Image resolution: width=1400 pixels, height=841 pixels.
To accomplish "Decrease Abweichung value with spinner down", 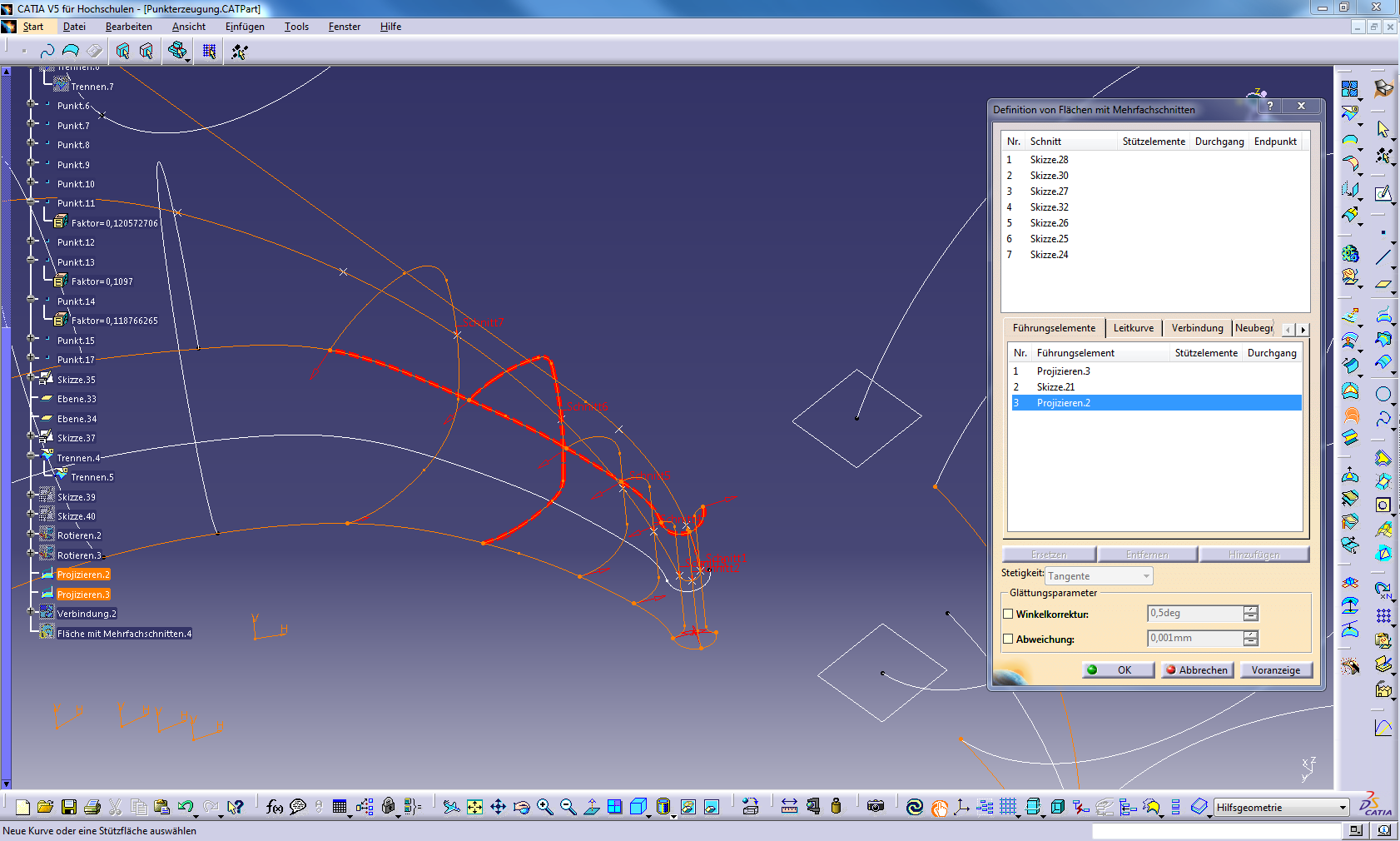I will [x=1250, y=643].
